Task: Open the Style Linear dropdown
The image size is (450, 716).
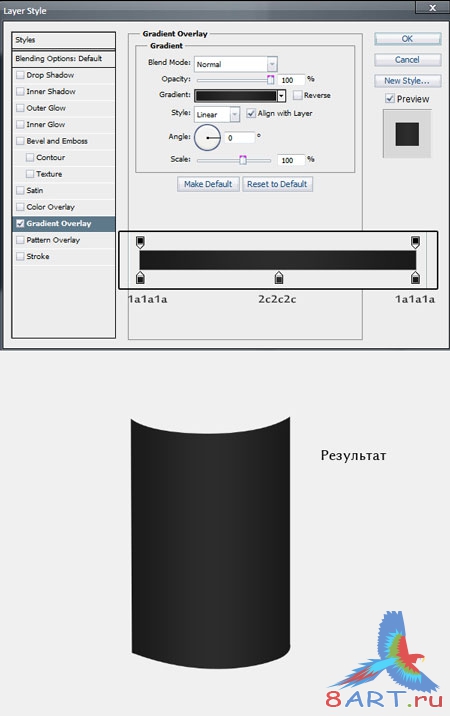Action: tap(217, 114)
